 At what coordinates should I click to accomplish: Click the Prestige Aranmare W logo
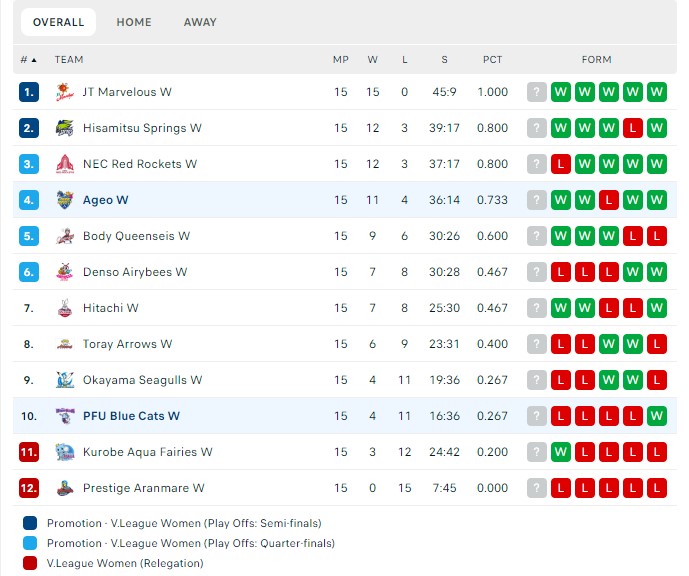coord(65,488)
